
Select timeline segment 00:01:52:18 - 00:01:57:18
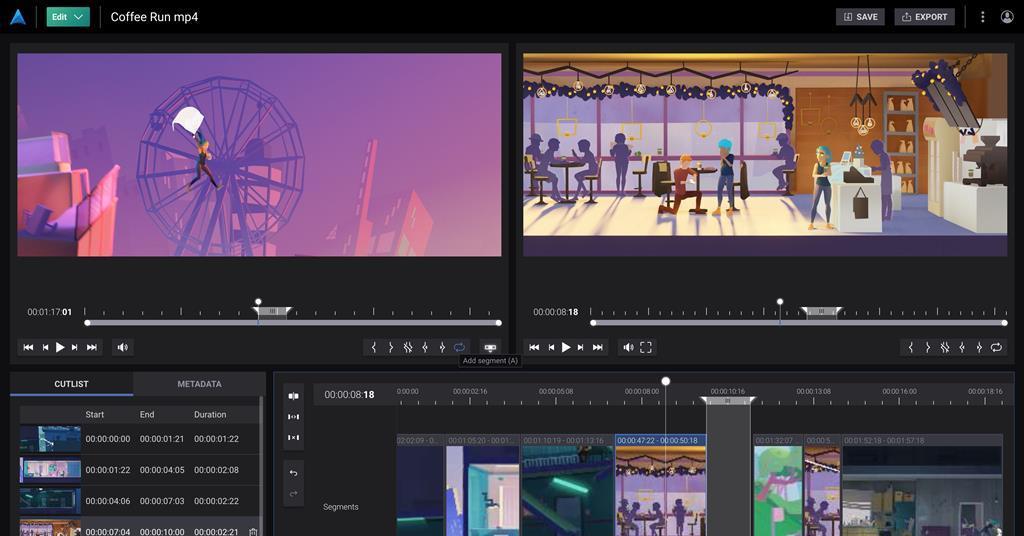(922, 487)
